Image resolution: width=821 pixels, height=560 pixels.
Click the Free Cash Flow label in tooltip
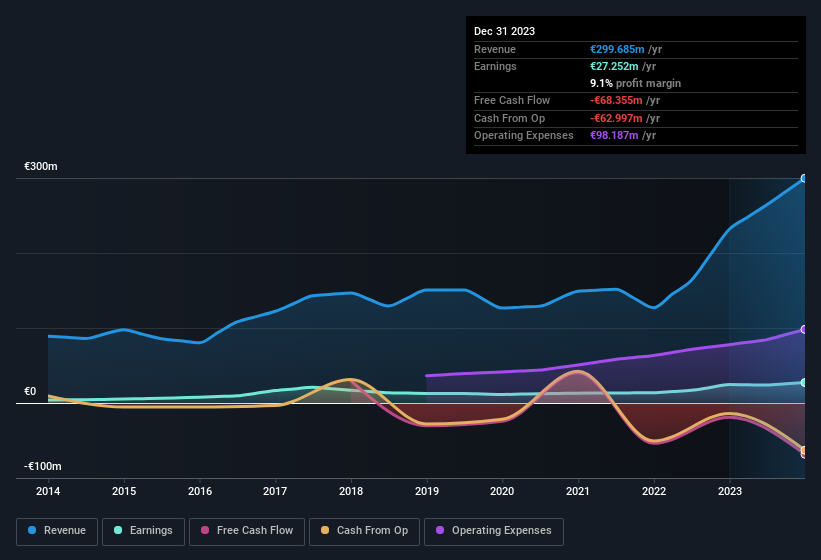pyautogui.click(x=512, y=100)
